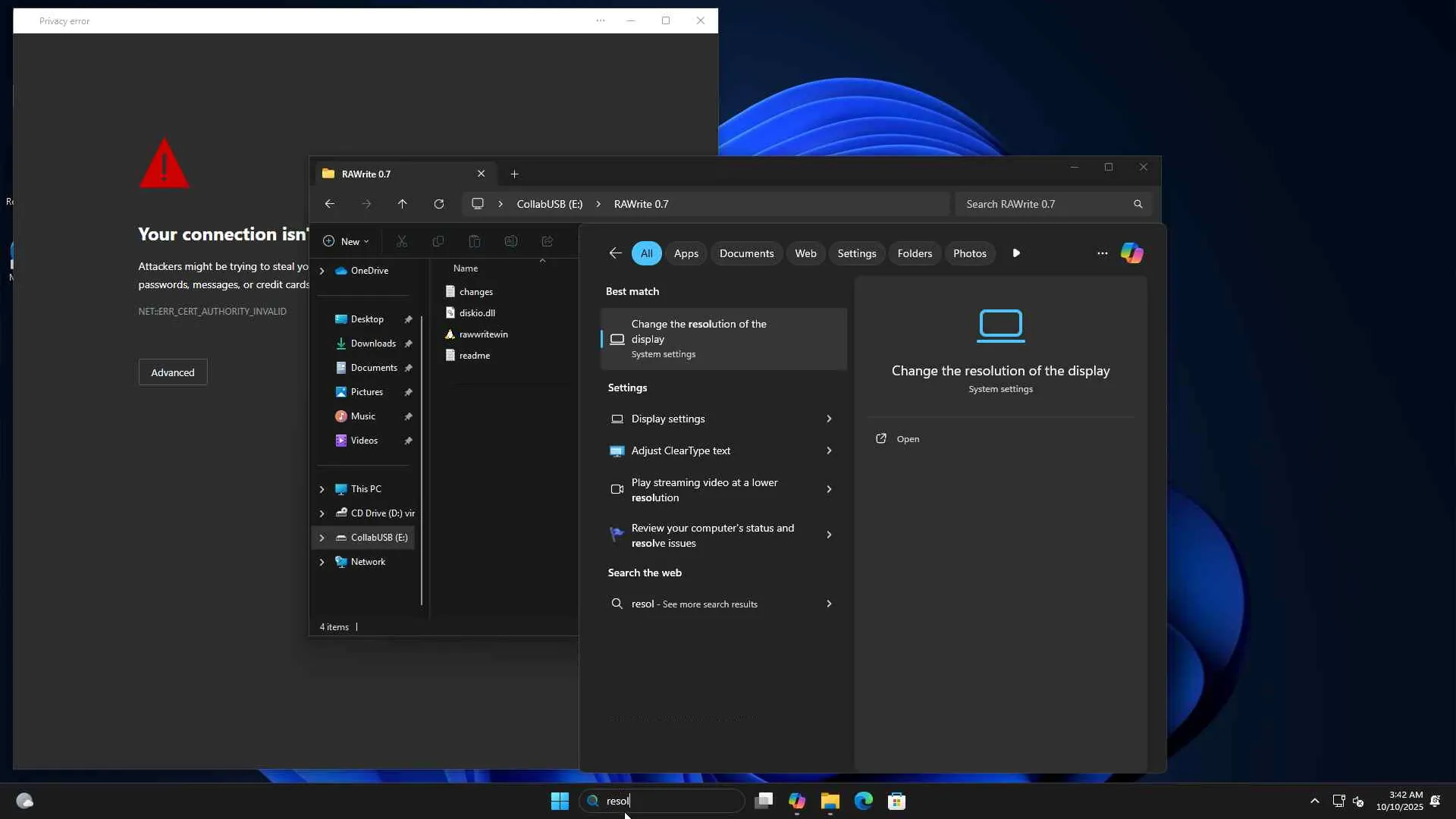The height and width of the screenshot is (819, 1456).
Task: Switch to the Apps search filter
Action: (686, 253)
